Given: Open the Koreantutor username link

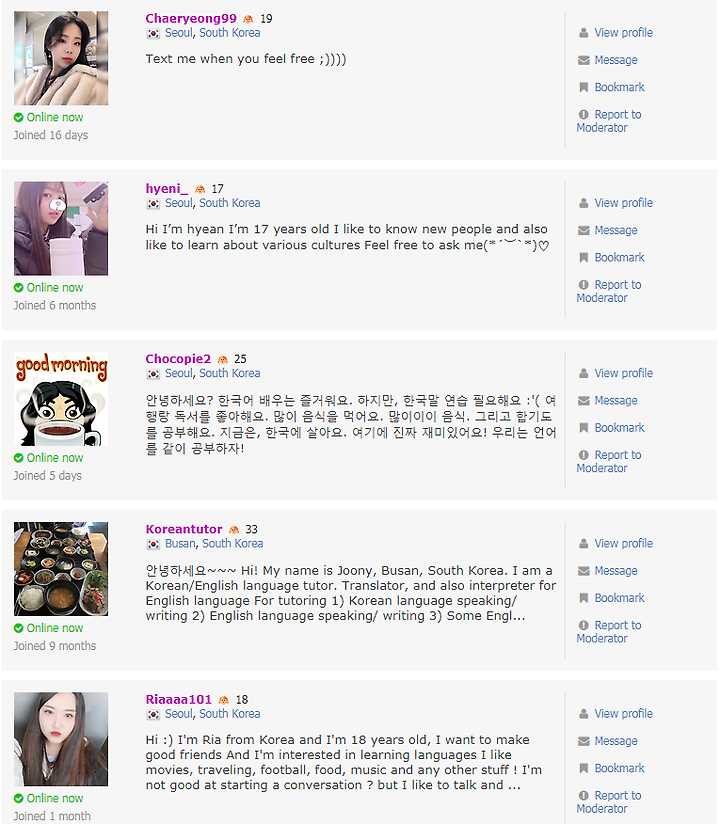Looking at the screenshot, I should [x=184, y=529].
